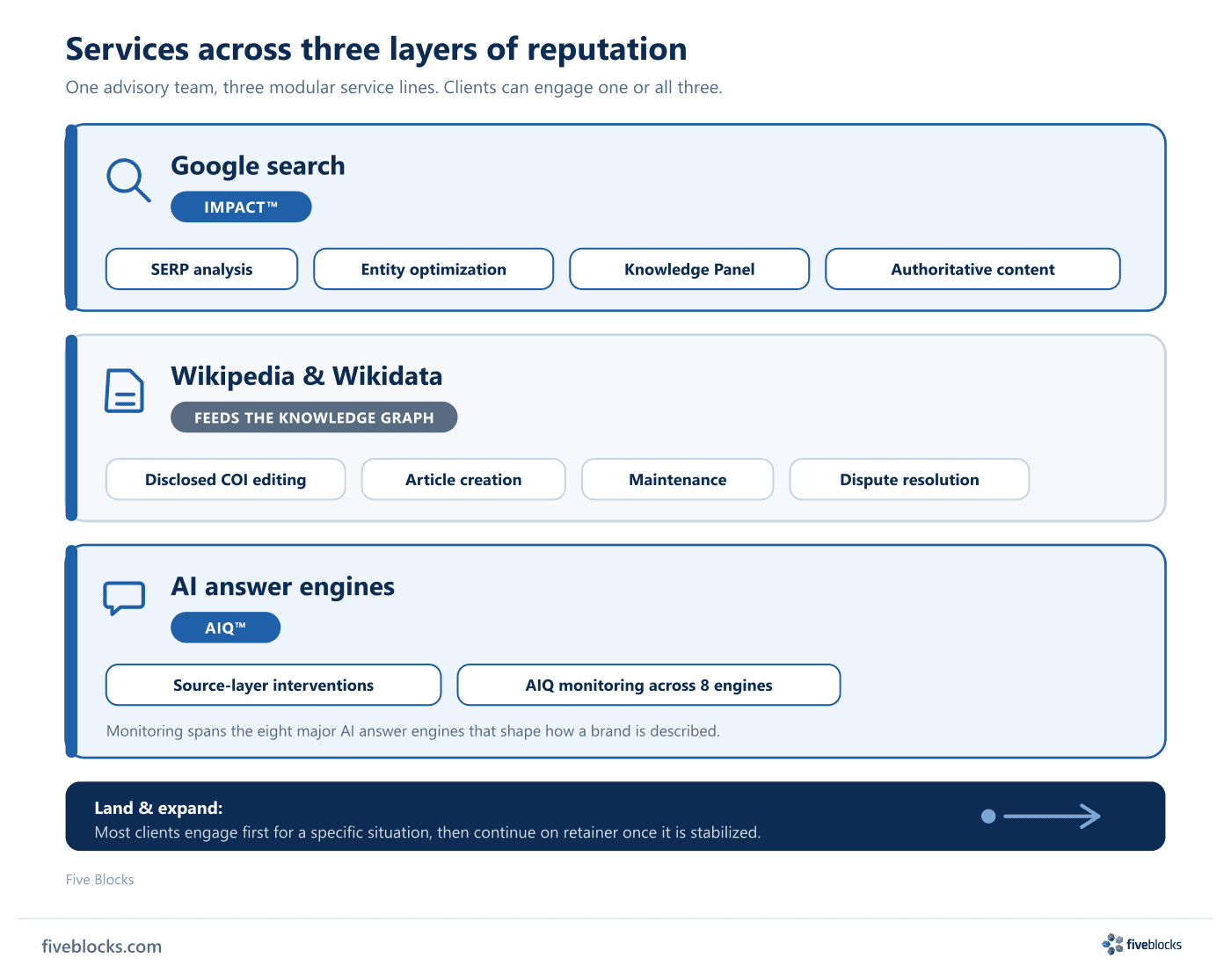Pick the Source-layer interventions pill

273,685
